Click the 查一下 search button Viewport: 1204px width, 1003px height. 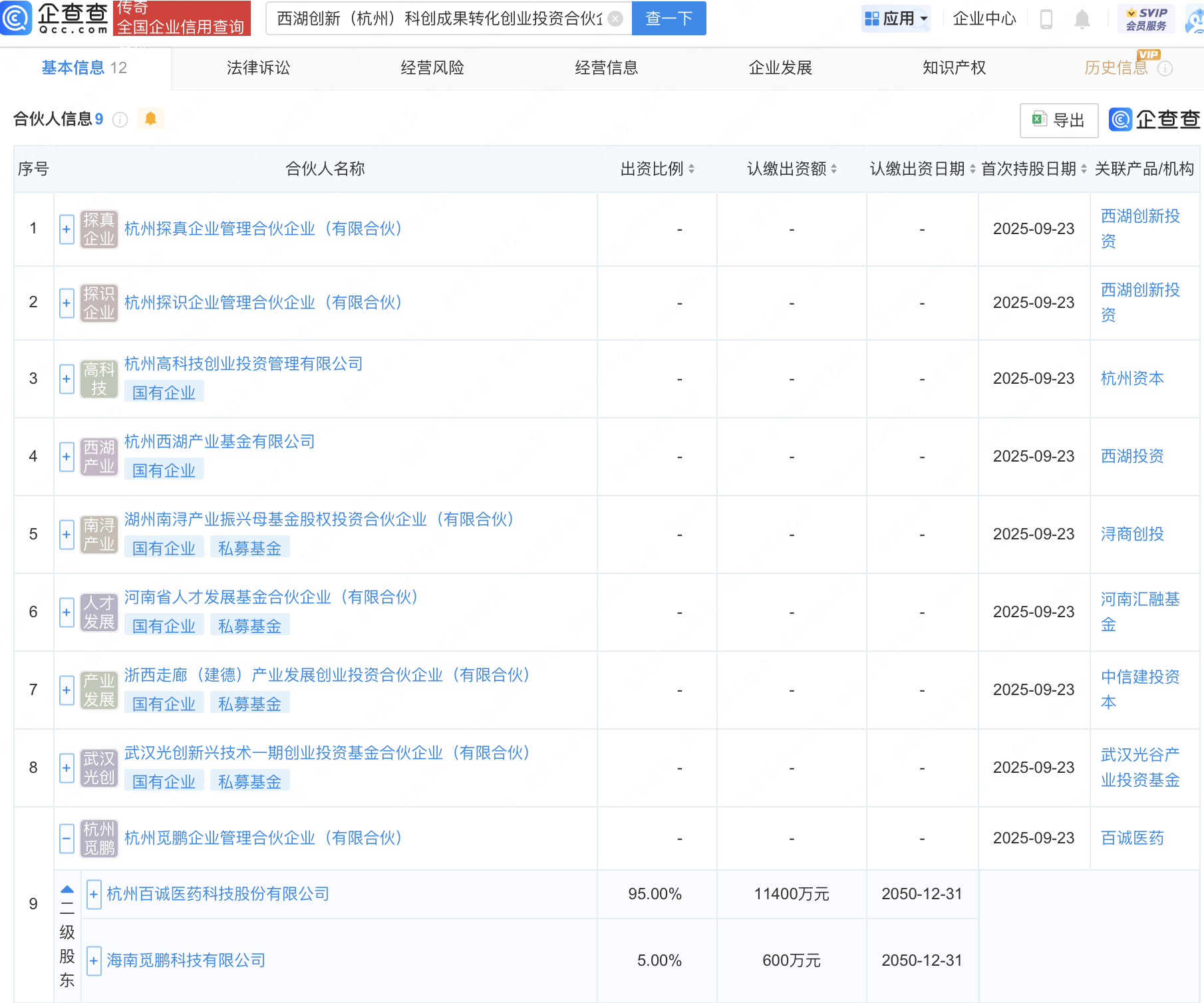[669, 19]
